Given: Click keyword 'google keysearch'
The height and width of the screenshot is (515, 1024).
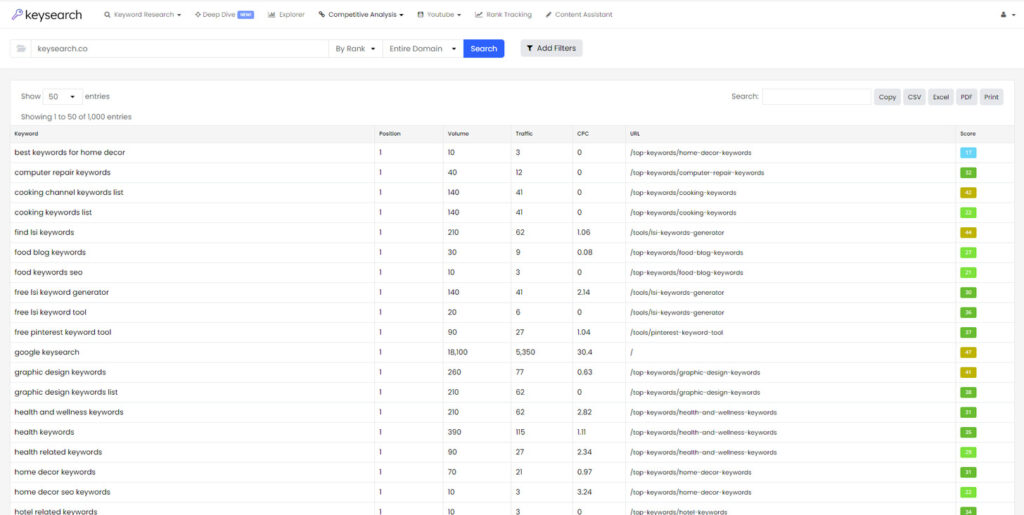Looking at the screenshot, I should coord(47,352).
